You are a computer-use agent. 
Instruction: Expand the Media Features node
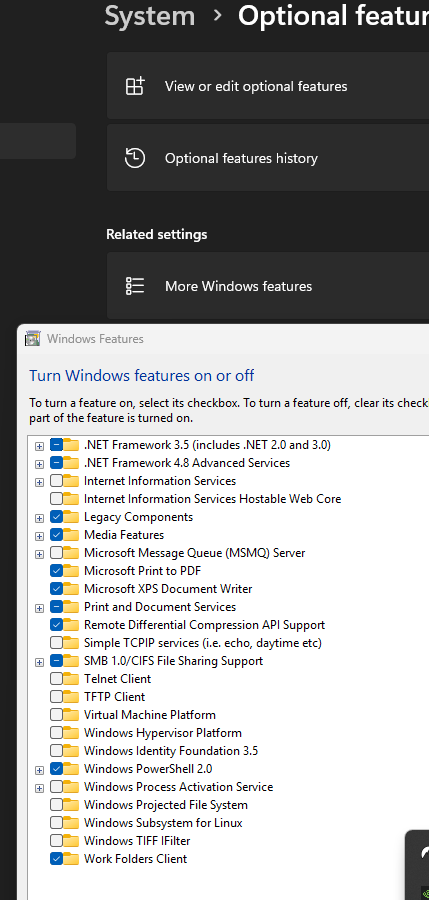[x=39, y=536]
